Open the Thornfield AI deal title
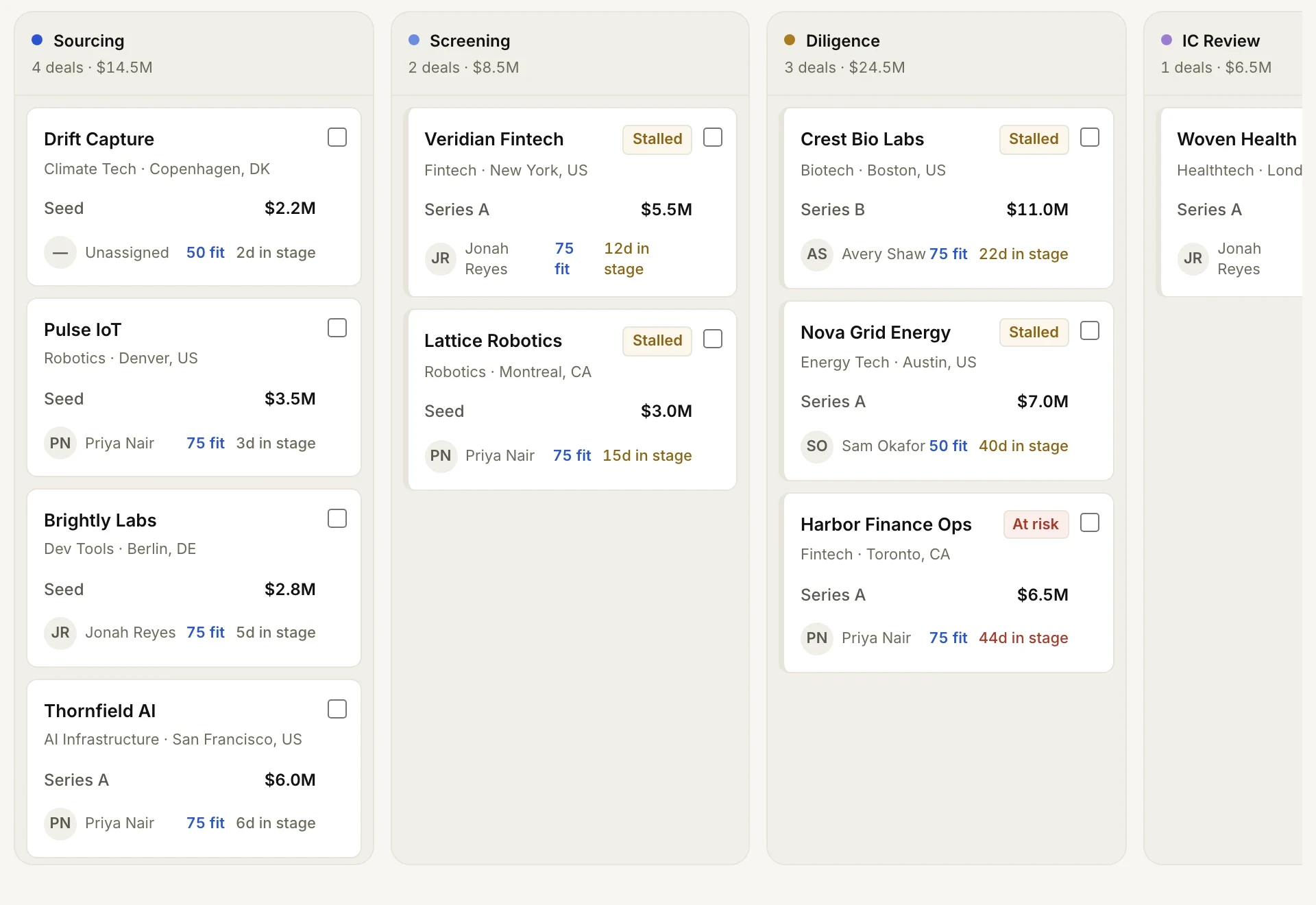Screen dimensions: 1316x905 tap(100, 711)
